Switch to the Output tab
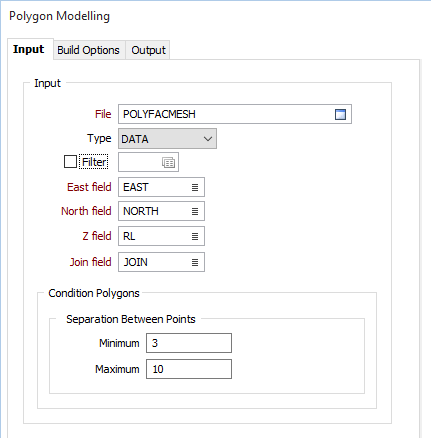431x438 pixels. click(x=148, y=50)
